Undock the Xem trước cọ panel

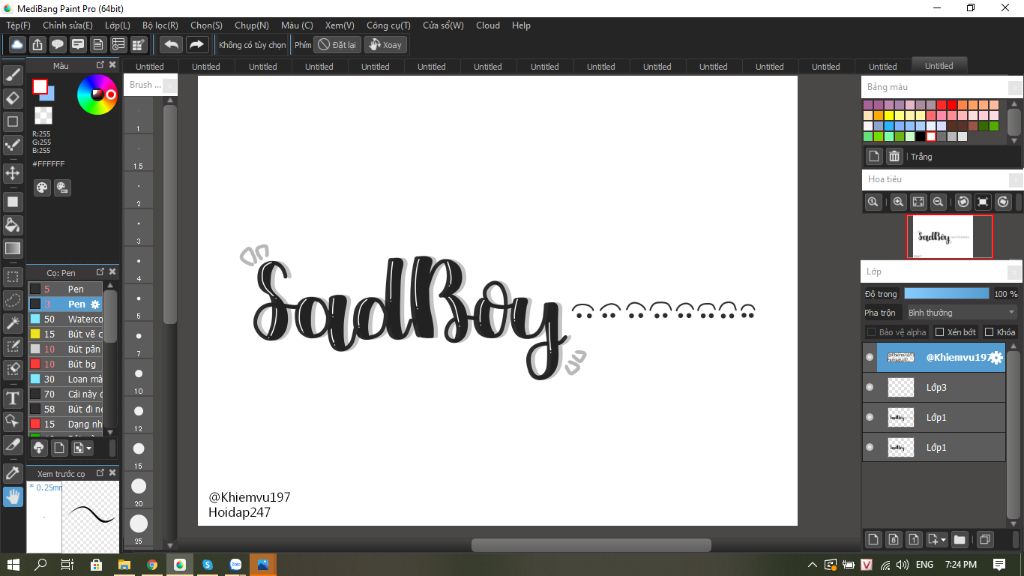(x=100, y=472)
